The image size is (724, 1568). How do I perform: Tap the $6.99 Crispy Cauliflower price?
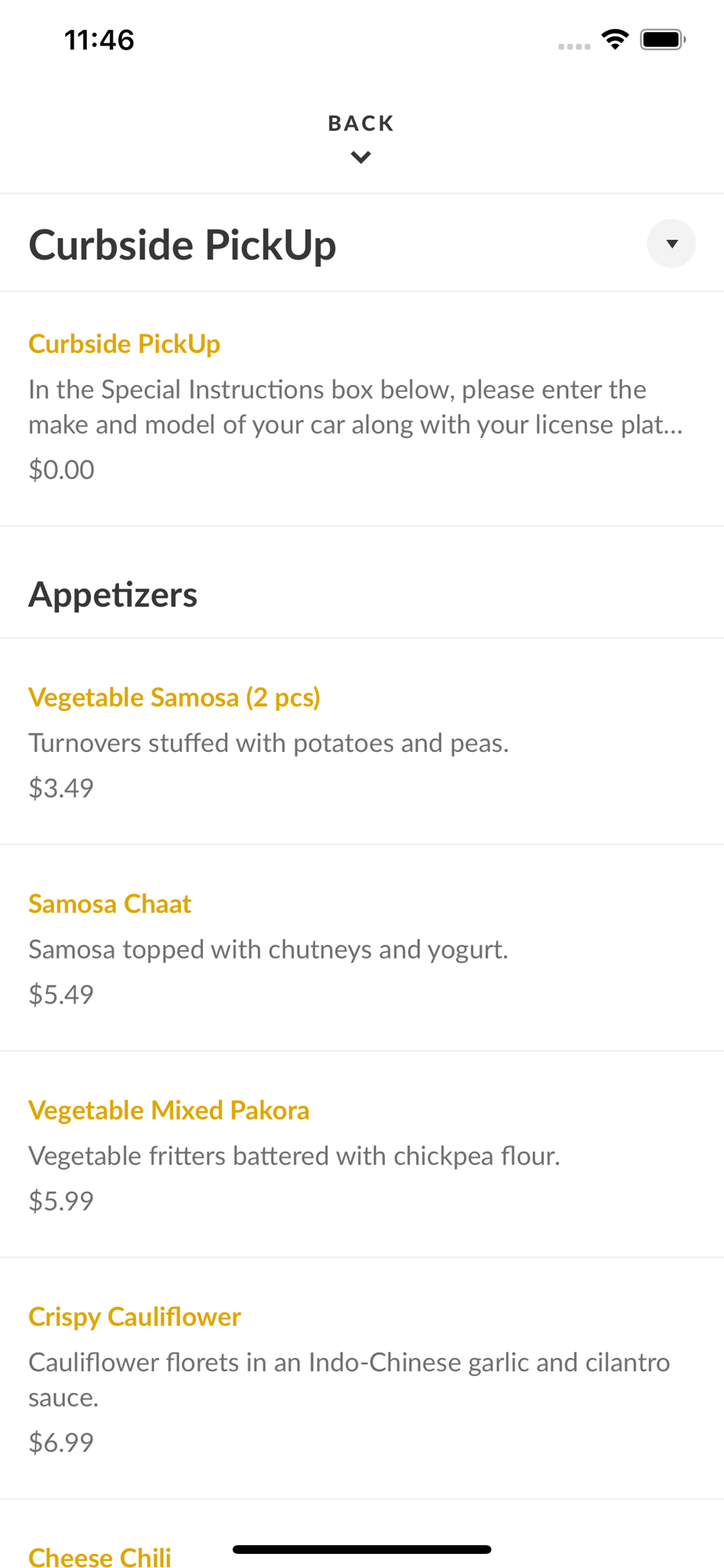pyautogui.click(x=61, y=1442)
